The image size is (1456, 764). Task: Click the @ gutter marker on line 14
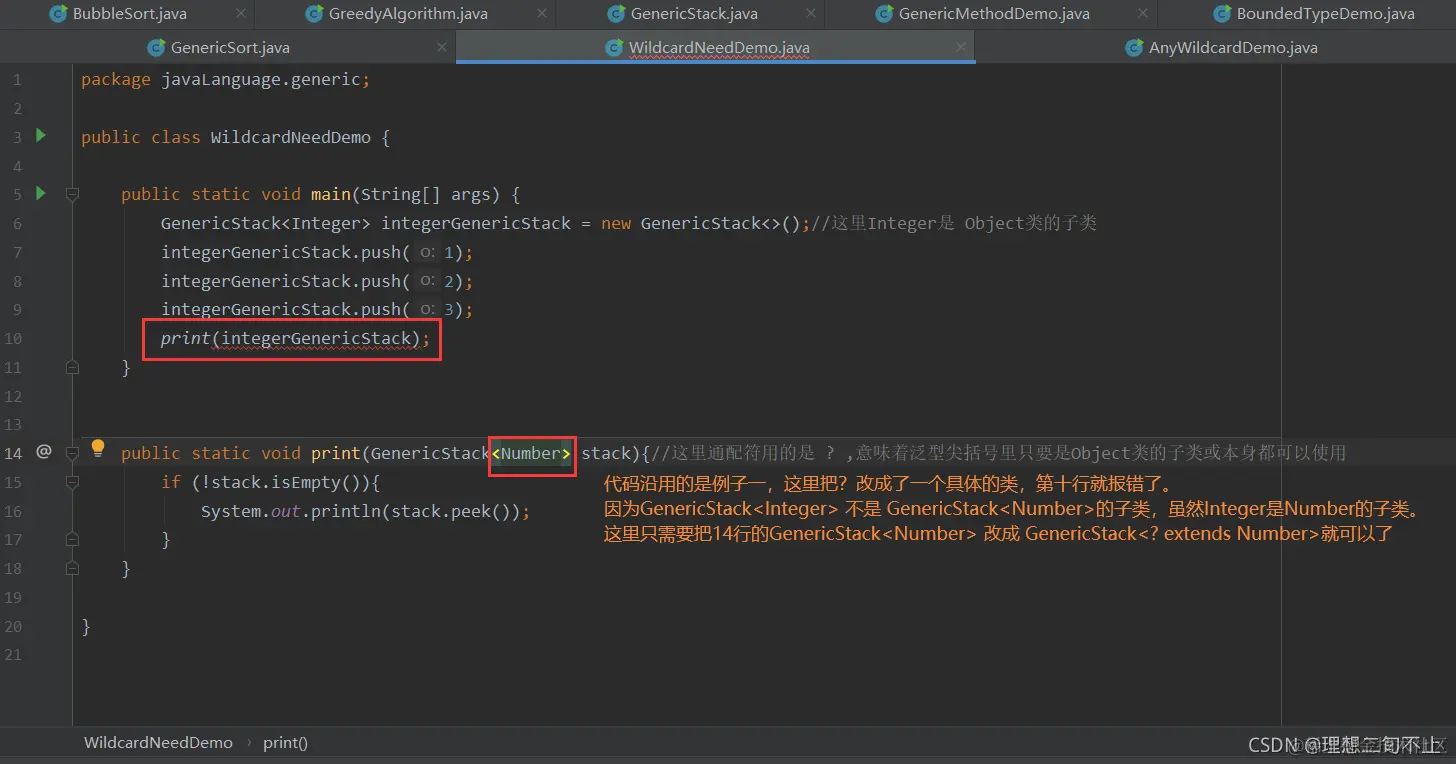click(43, 452)
